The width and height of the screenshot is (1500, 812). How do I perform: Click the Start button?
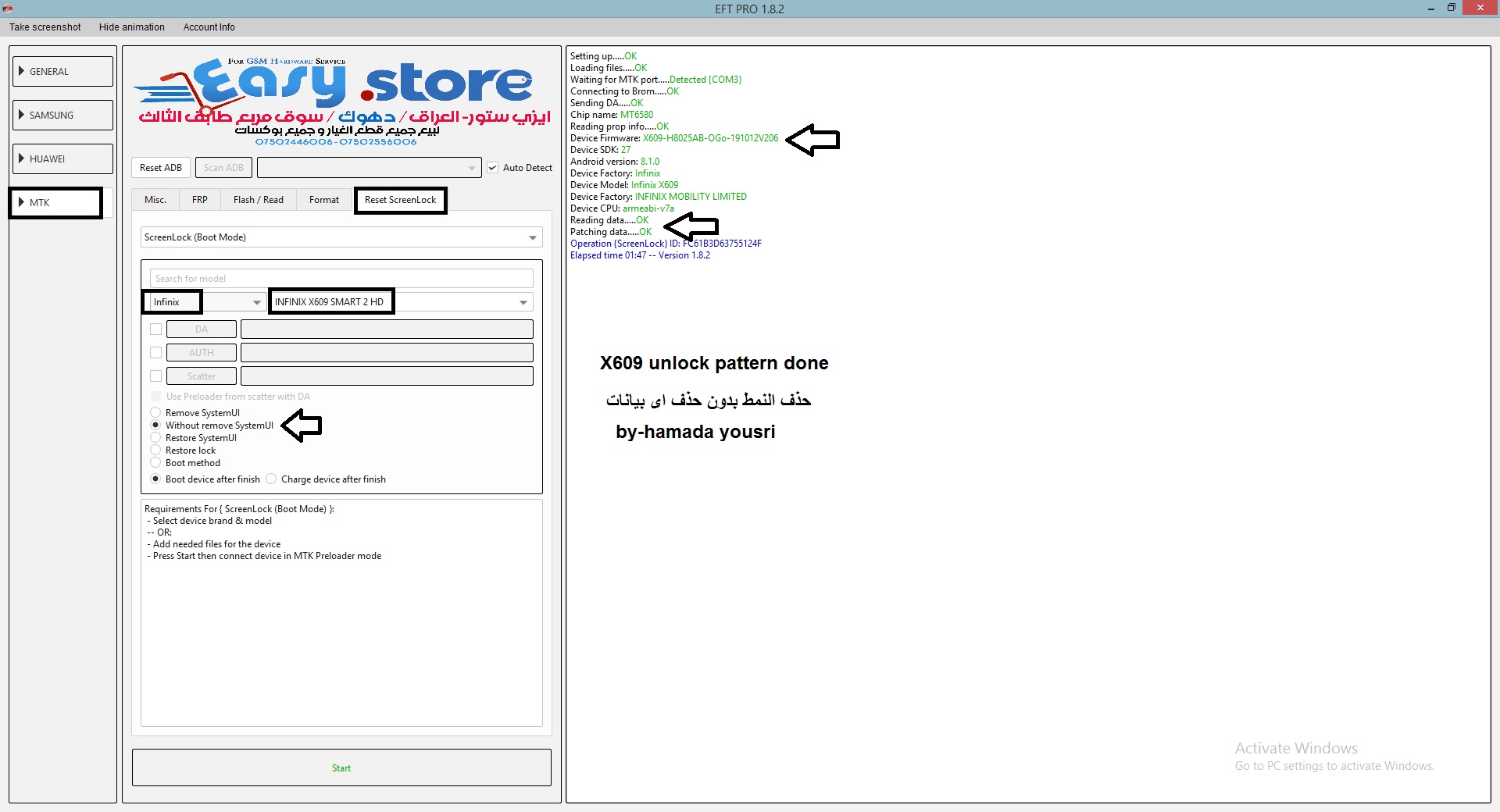coord(341,768)
